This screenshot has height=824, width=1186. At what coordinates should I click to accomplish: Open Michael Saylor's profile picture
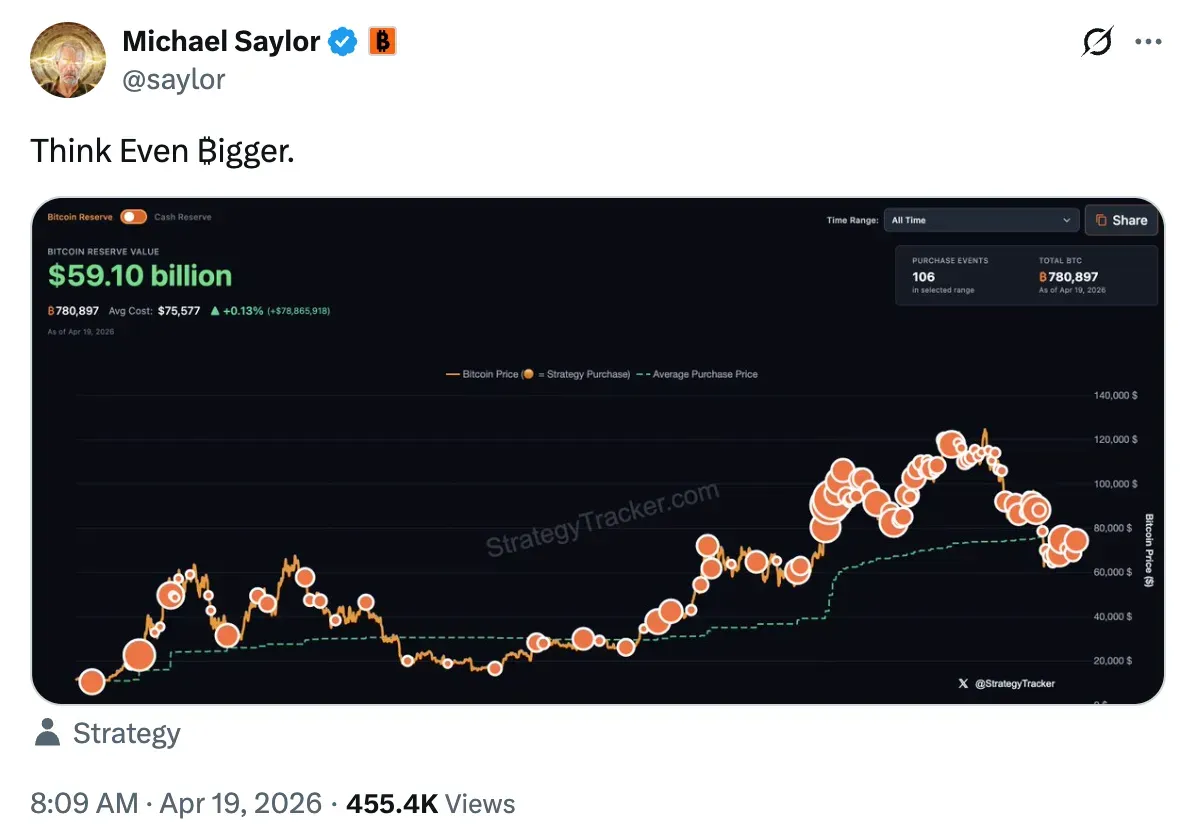pos(68,60)
